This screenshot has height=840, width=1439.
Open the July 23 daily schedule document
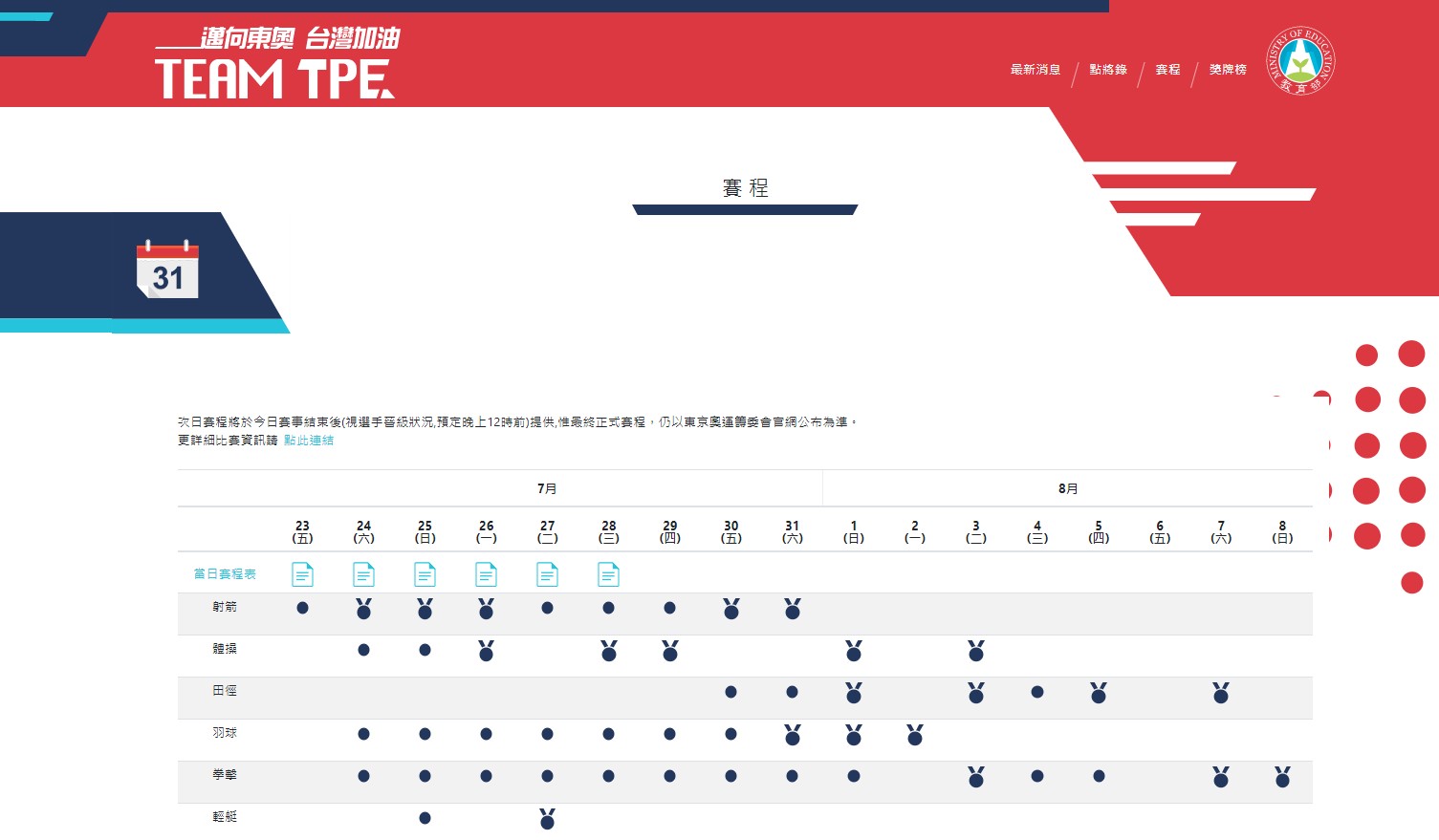pyautogui.click(x=302, y=574)
